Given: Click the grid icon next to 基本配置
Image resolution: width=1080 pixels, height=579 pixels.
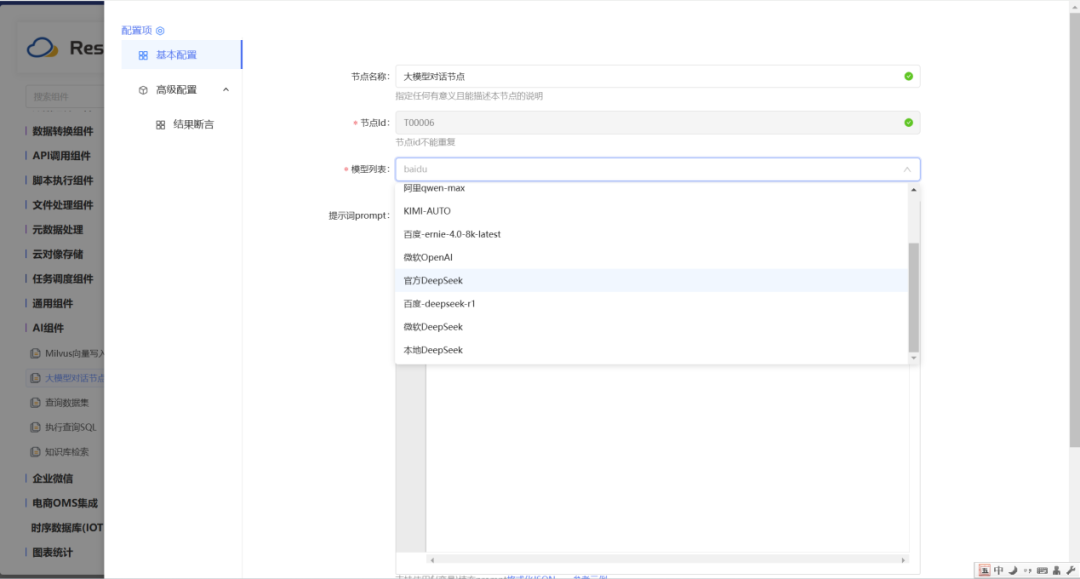Looking at the screenshot, I should click(x=143, y=55).
